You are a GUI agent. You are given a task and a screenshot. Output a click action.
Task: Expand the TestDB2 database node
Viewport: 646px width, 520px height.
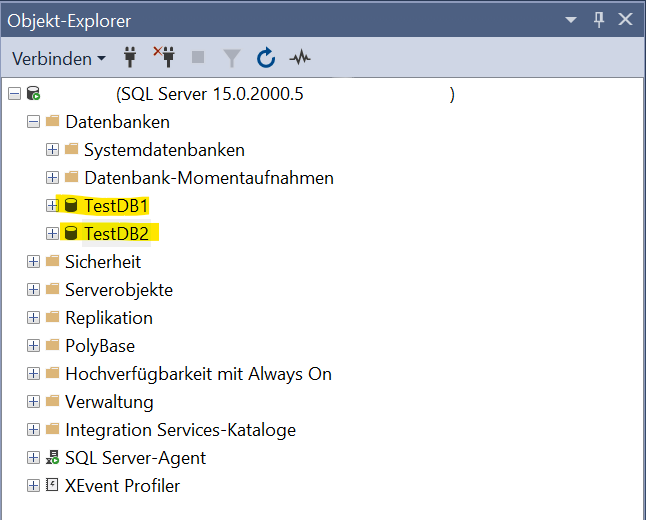[52, 234]
